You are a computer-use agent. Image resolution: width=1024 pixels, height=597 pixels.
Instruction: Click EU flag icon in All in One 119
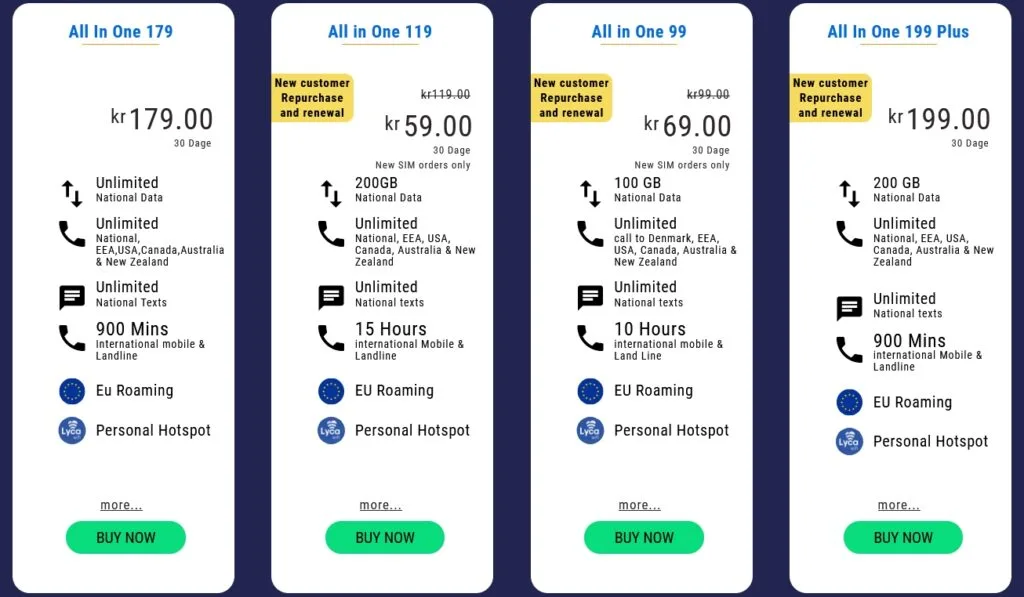(331, 391)
